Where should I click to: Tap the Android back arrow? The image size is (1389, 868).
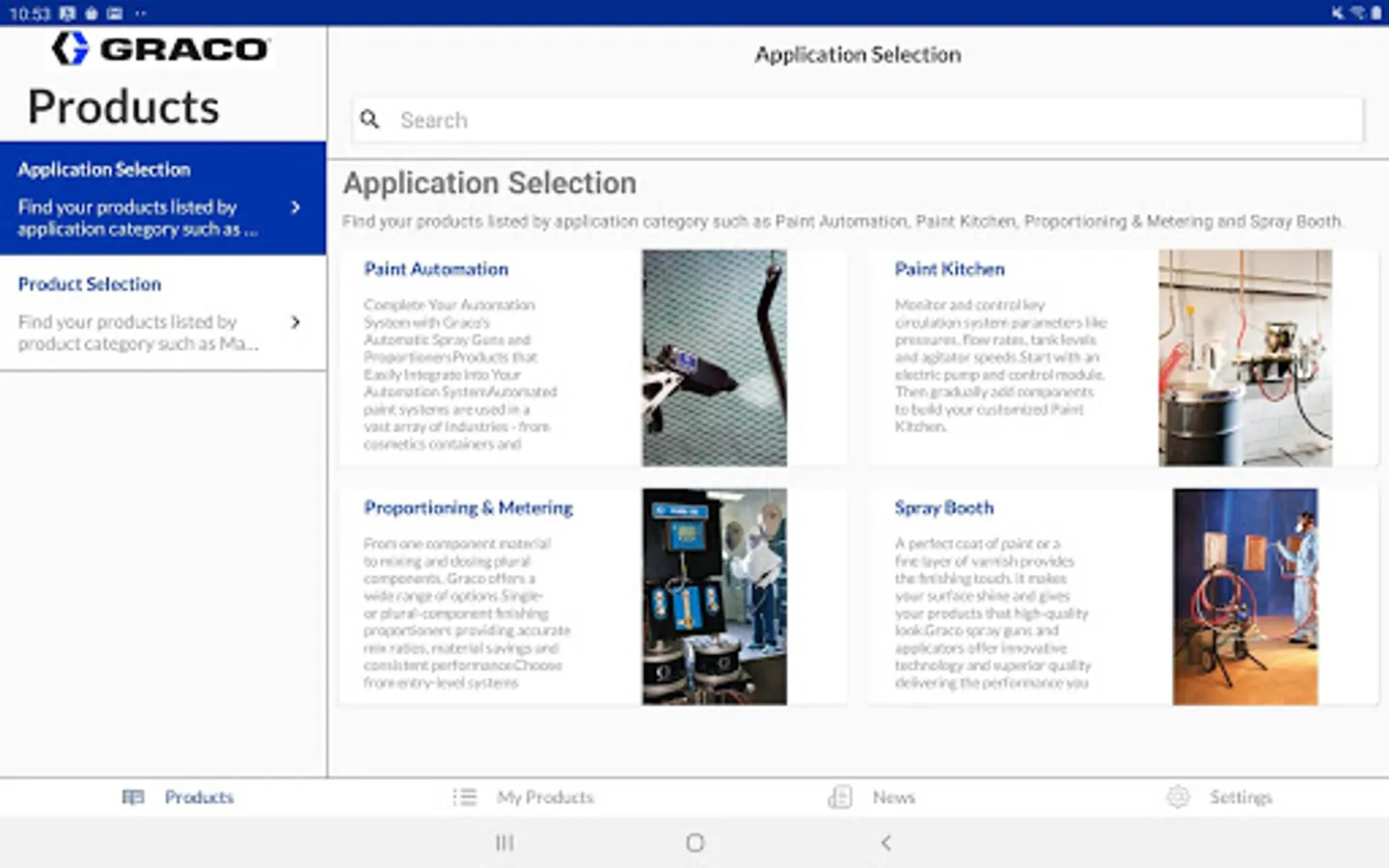tap(885, 843)
